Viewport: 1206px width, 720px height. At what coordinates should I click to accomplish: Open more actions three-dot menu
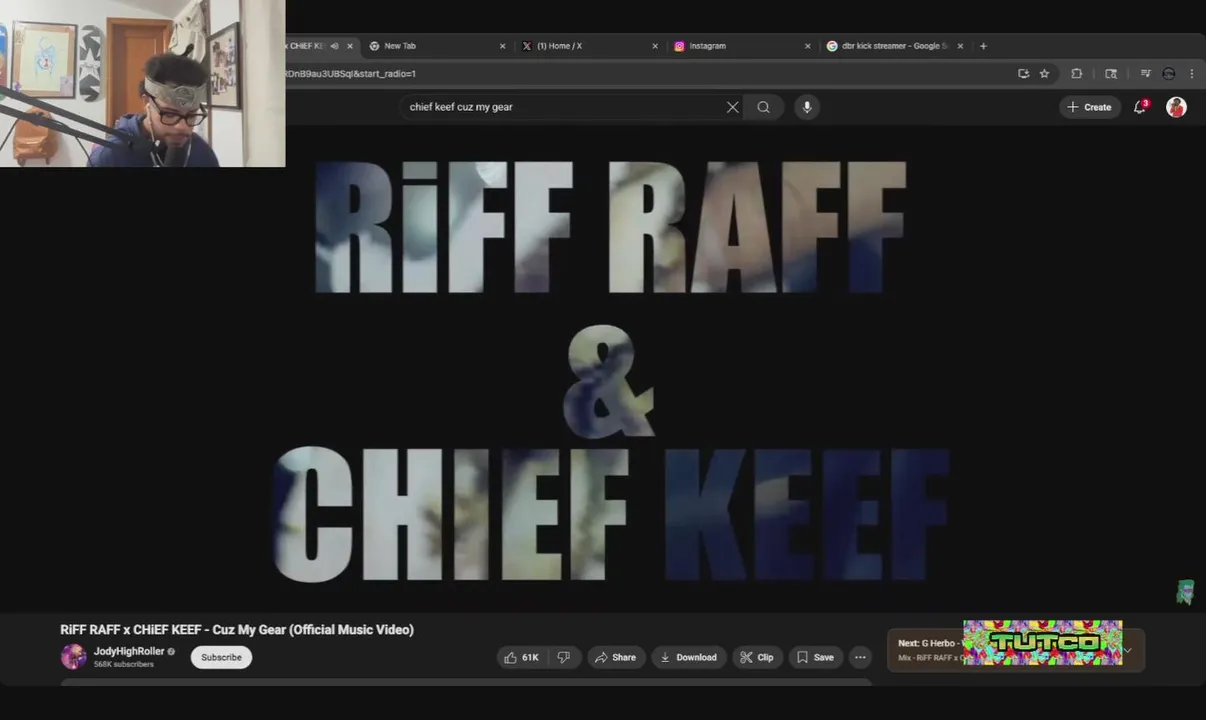(860, 657)
